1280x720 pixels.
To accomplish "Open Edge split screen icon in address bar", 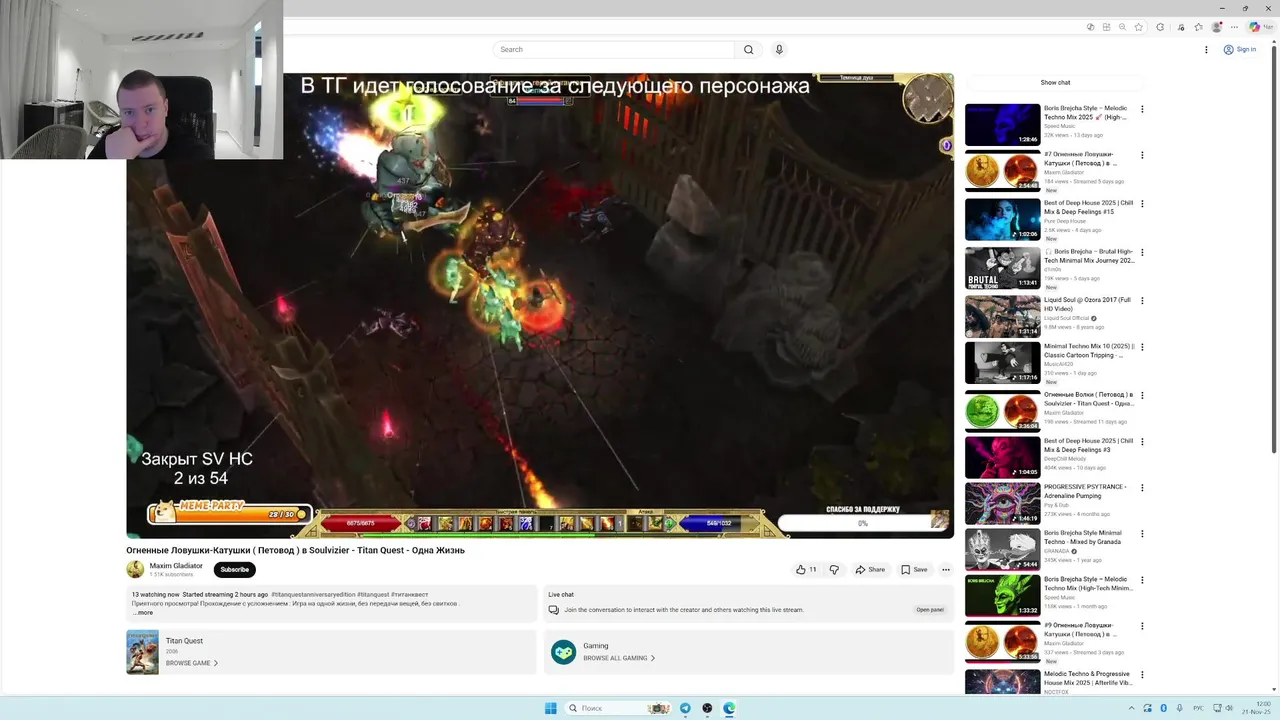I will pos(1107,27).
